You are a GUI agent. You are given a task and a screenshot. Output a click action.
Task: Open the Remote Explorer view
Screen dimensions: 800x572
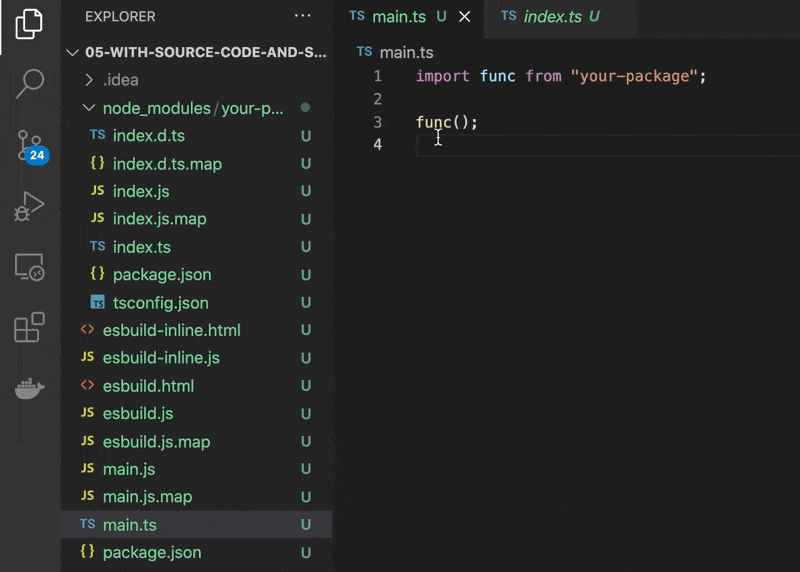pyautogui.click(x=29, y=267)
